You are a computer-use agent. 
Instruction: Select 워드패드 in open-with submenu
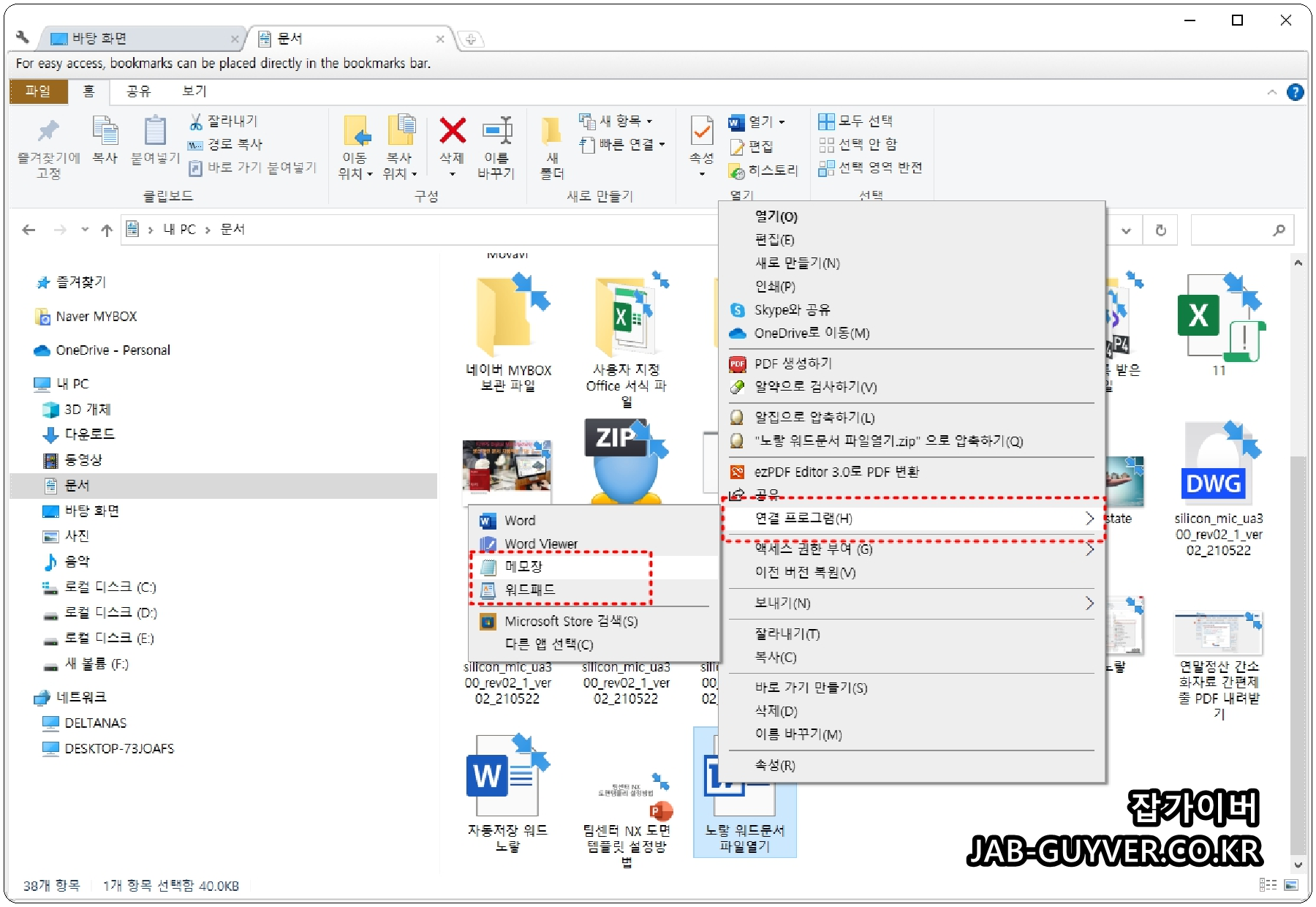[x=594, y=590]
